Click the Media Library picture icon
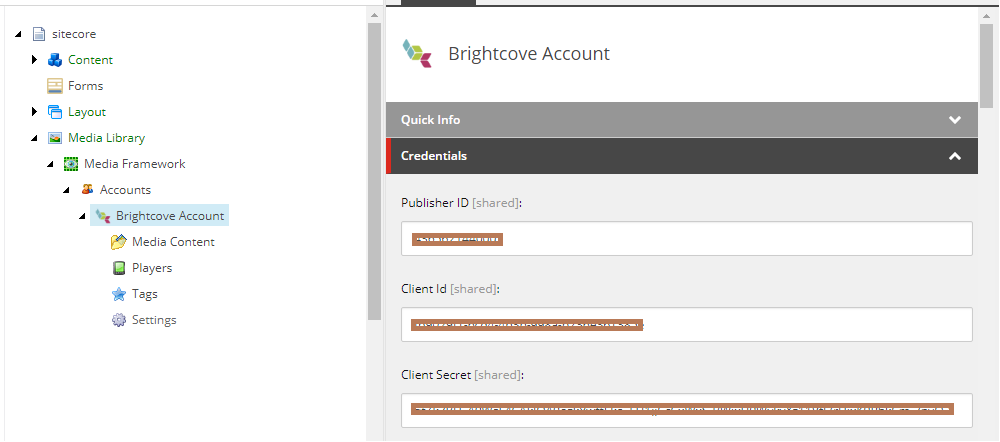Image resolution: width=1000 pixels, height=442 pixels. (x=55, y=138)
